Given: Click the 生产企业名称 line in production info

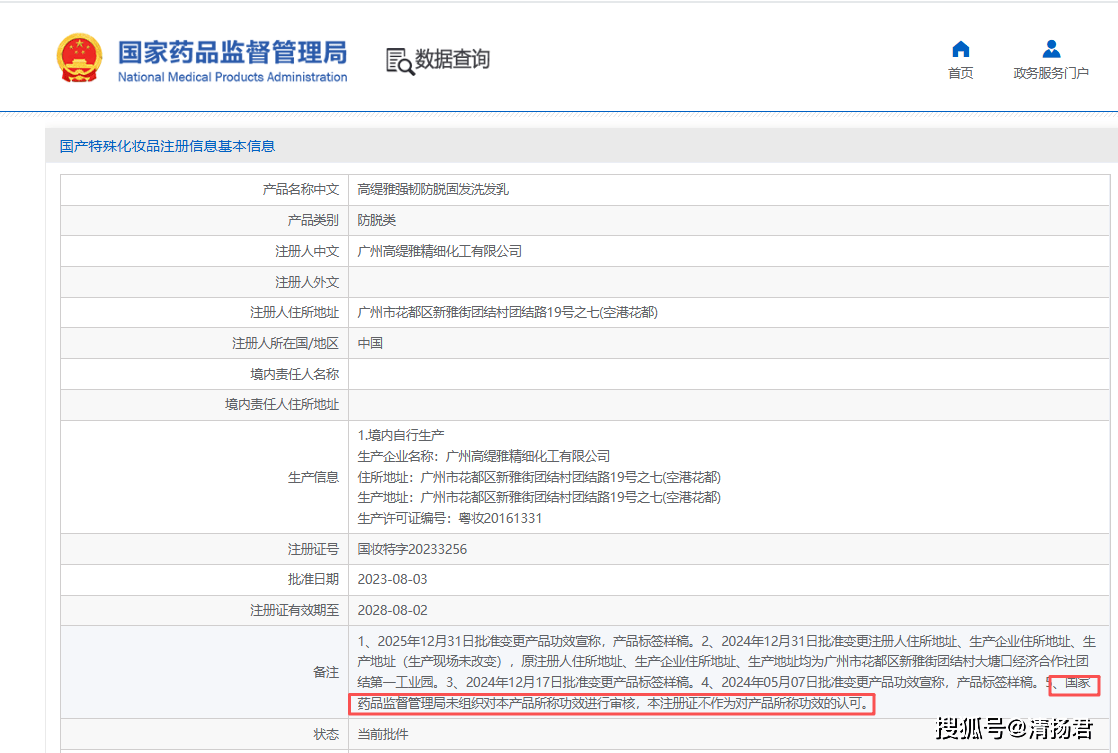Looking at the screenshot, I should 483,456.
